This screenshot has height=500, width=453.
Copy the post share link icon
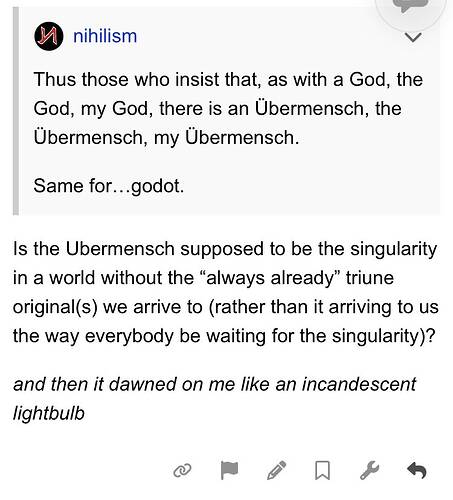[183, 470]
